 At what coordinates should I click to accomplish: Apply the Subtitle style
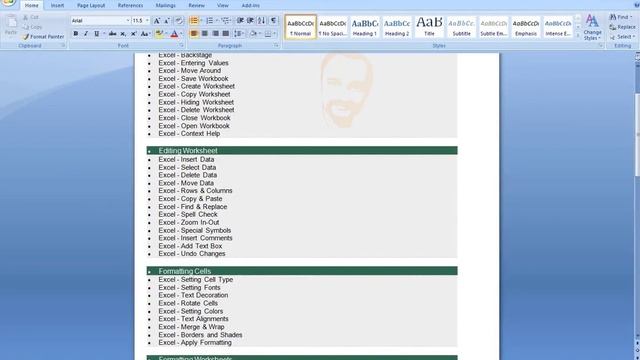pyautogui.click(x=461, y=27)
